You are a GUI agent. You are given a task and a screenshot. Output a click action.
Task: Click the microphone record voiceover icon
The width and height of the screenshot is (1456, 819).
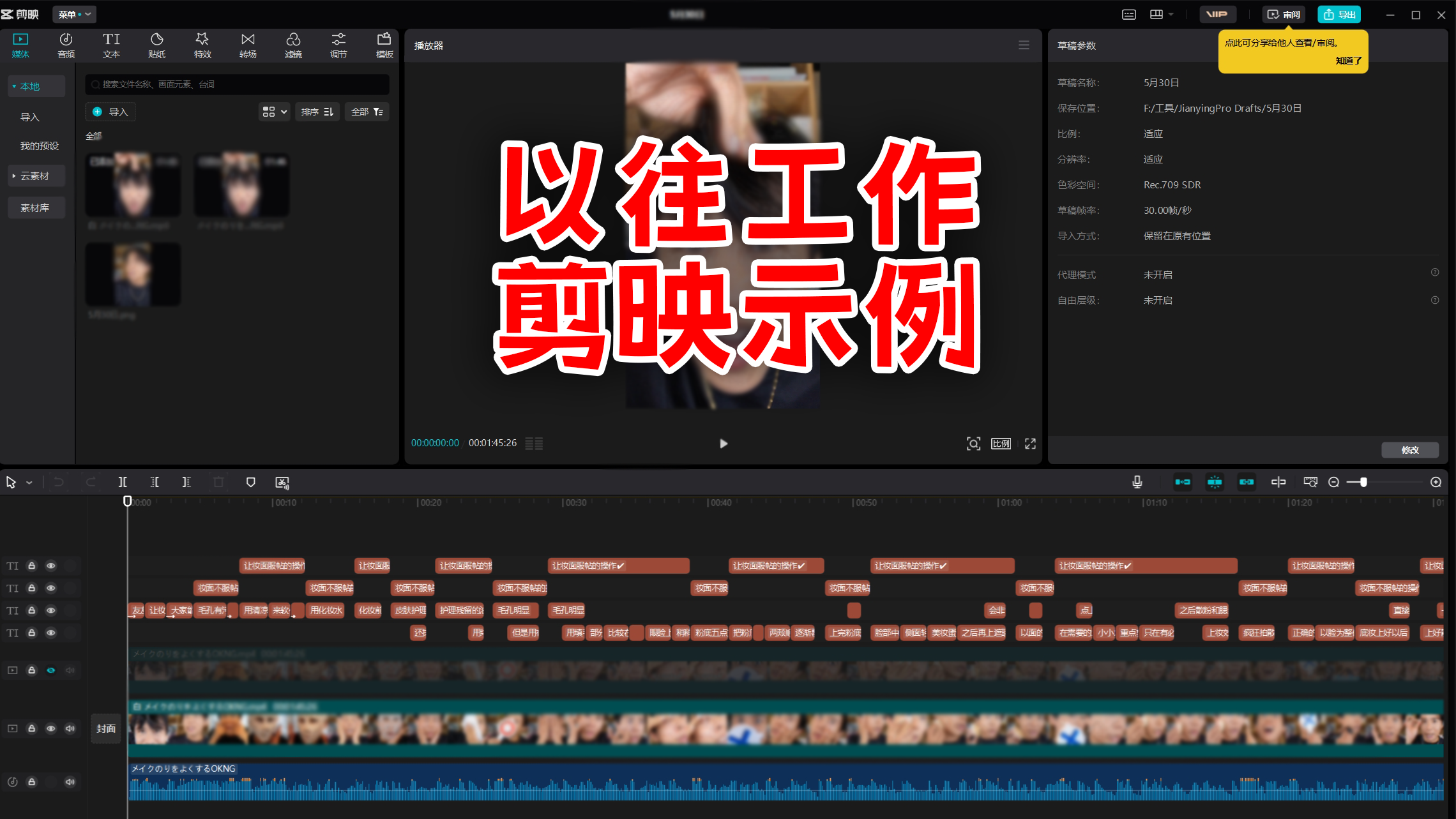coord(1137,482)
